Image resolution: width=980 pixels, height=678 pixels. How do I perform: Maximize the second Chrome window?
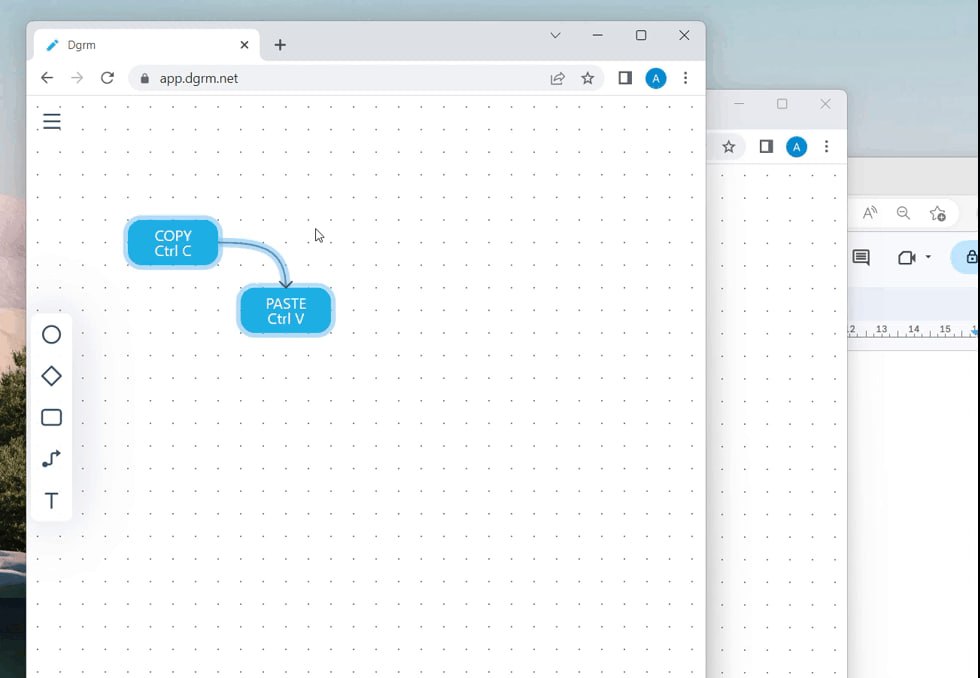782,104
